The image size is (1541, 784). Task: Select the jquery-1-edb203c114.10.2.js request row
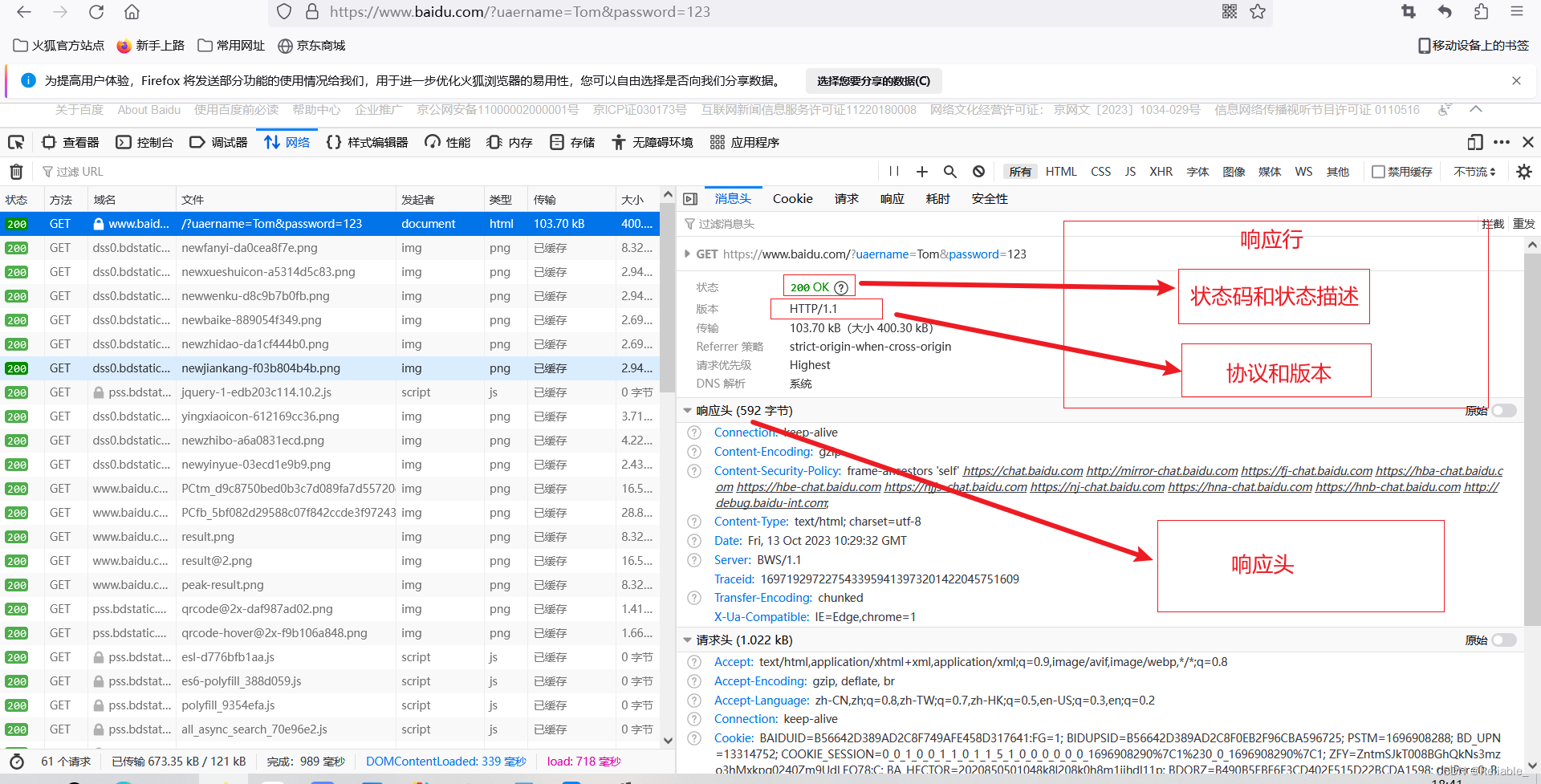(330, 392)
